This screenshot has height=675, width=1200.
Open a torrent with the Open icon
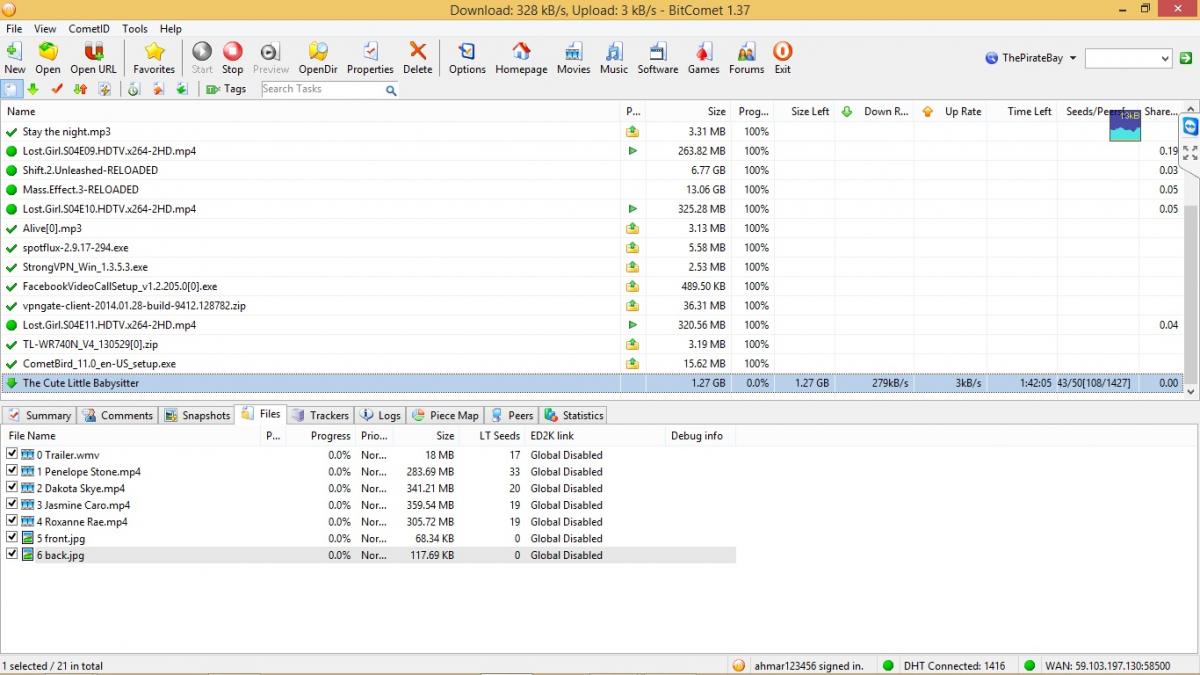click(x=48, y=58)
